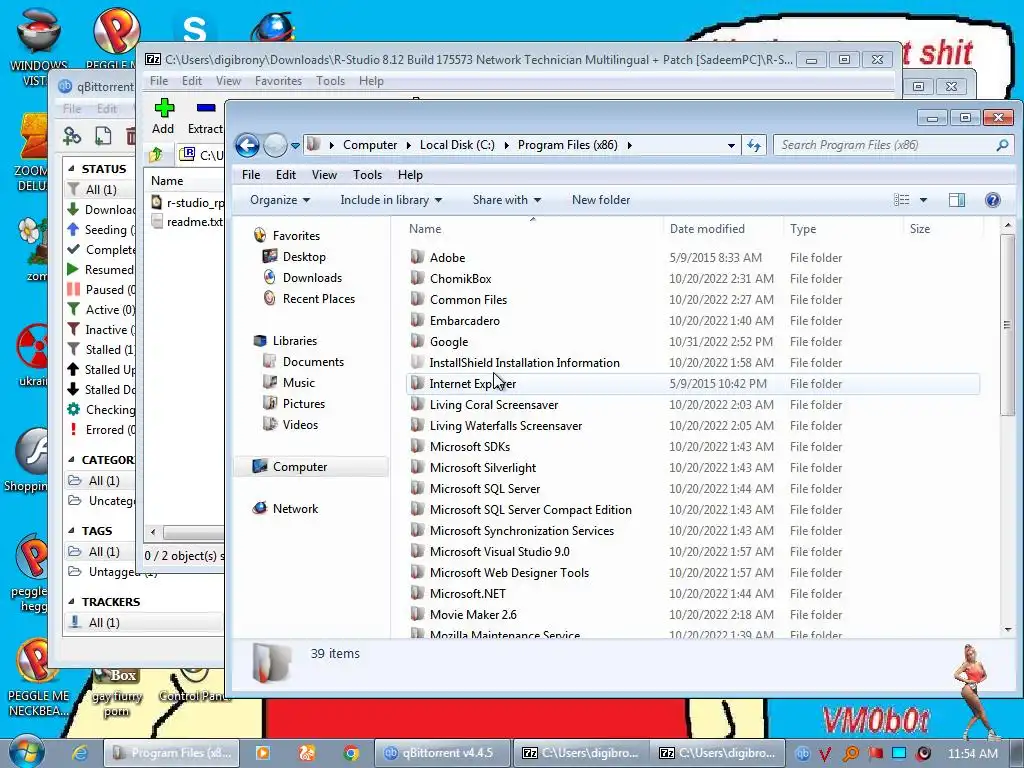
Task: Click the qBittorrent tray icon
Action: point(801,753)
